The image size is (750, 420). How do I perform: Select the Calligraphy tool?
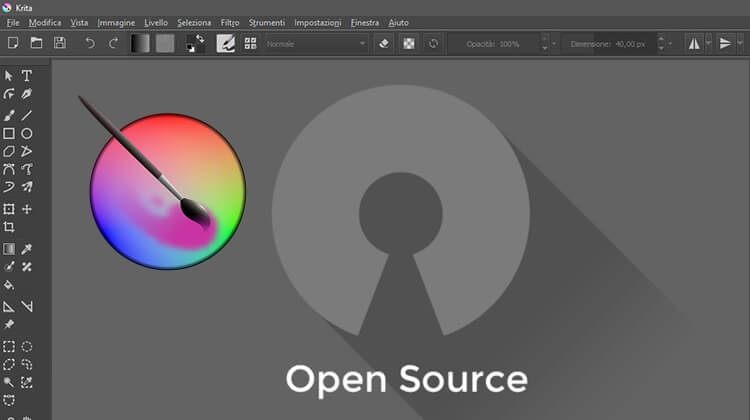pyautogui.click(x=27, y=94)
